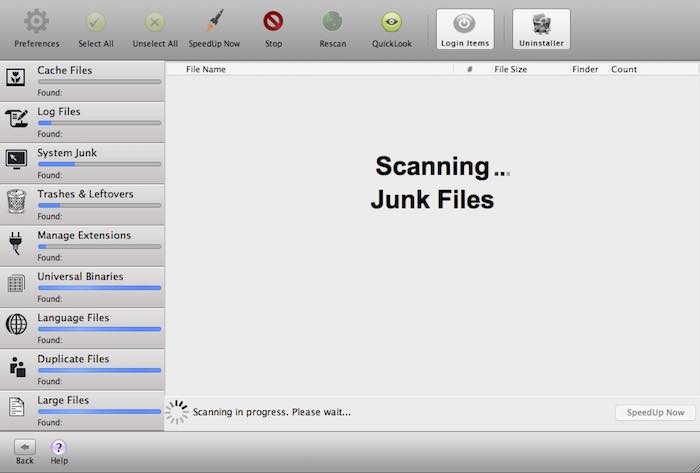Sort by # column header

click(470, 69)
